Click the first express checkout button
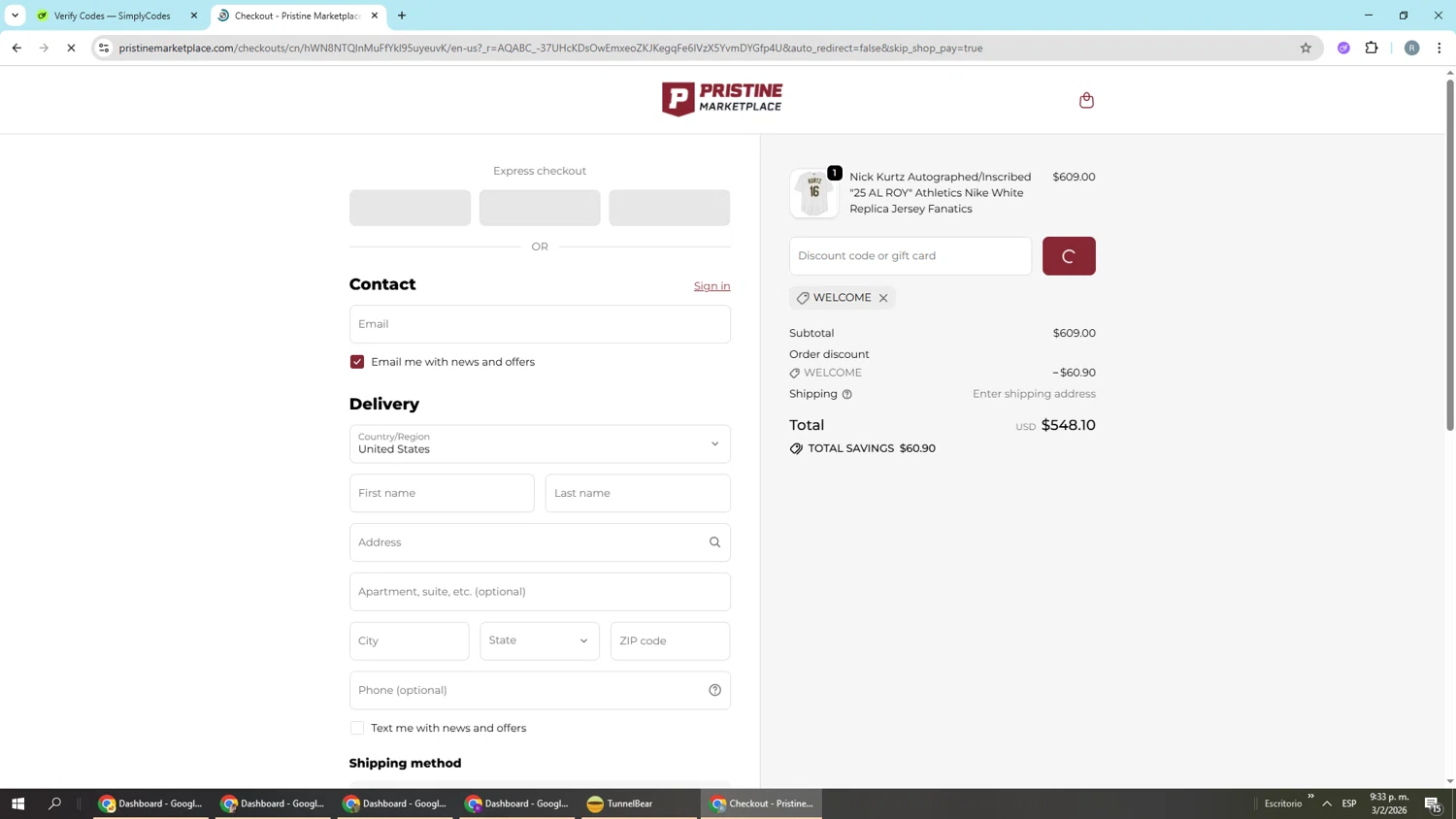1456x819 pixels. pyautogui.click(x=410, y=208)
